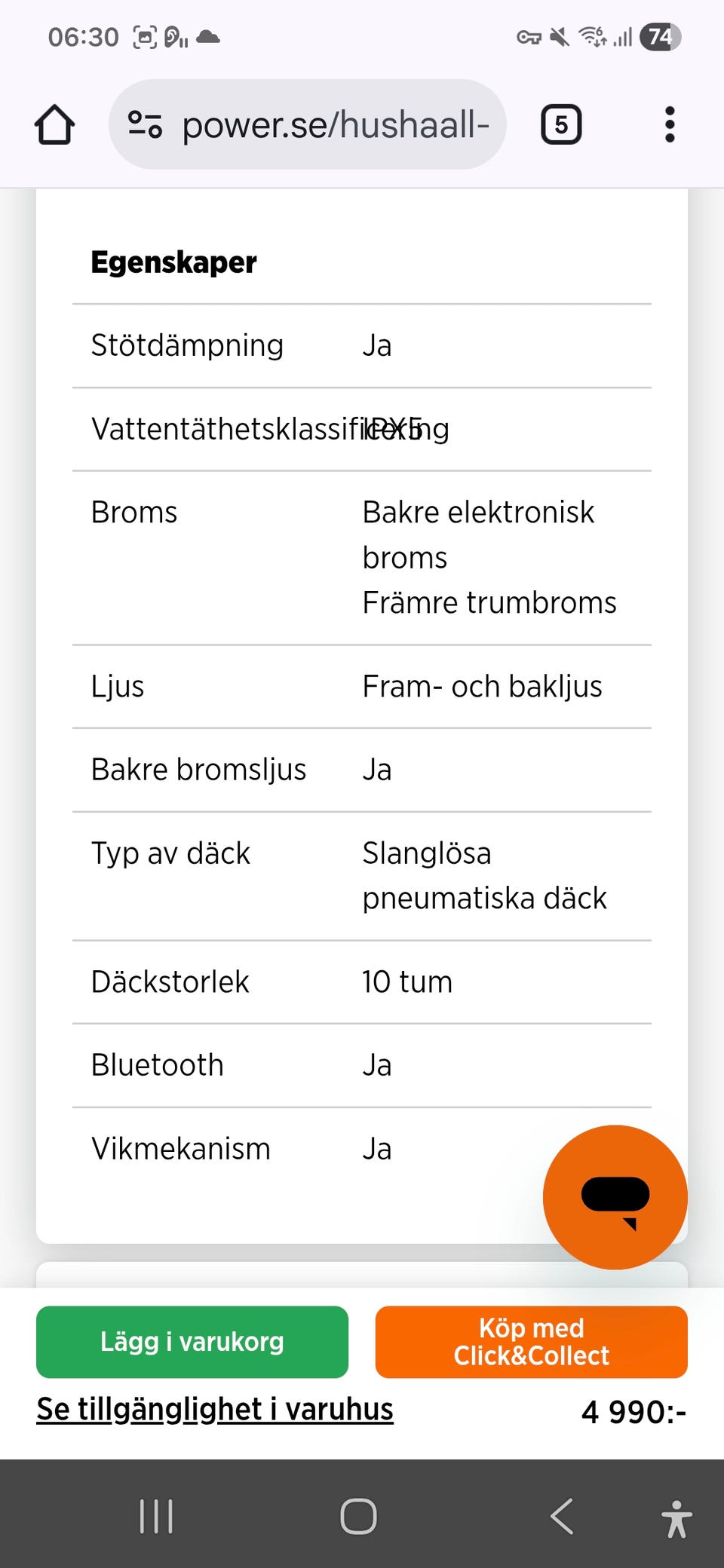Open the orange chat support bubble
Screen dimensions: 724x1568
click(615, 1196)
